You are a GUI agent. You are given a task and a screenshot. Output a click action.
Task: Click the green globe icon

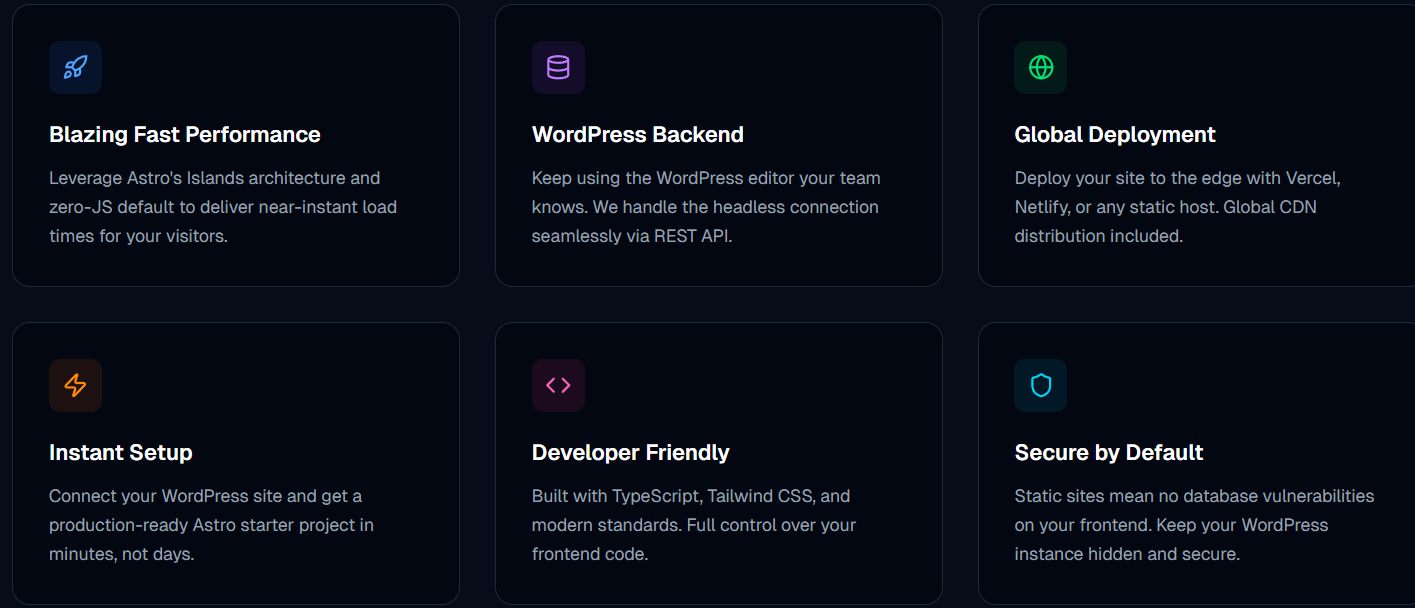[x=1041, y=67]
